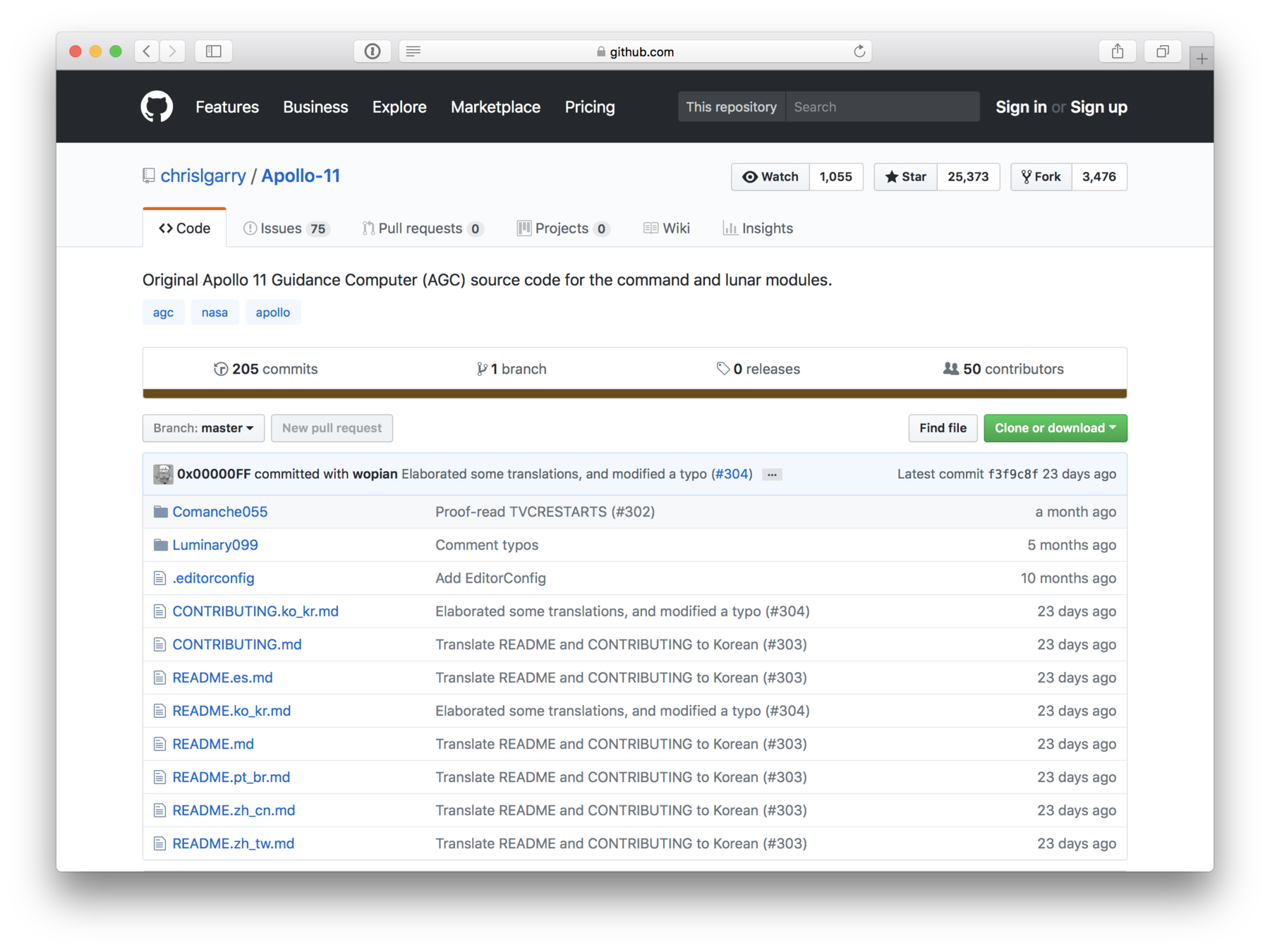Switch to the Code tab
Screen dimensions: 1270x952
[184, 228]
